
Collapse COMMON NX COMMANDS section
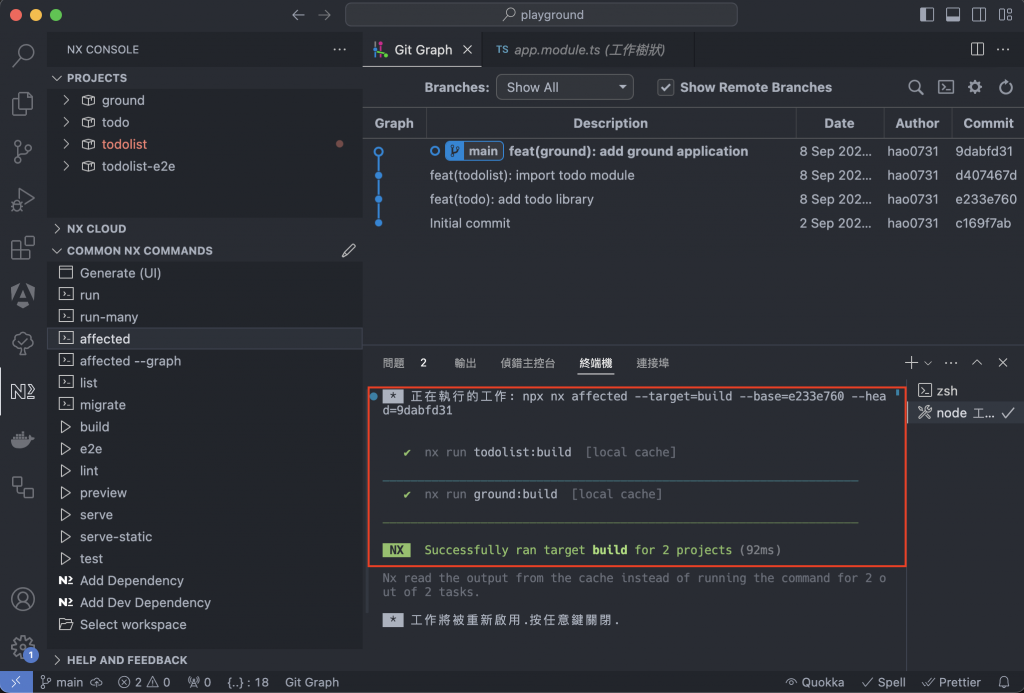tap(57, 251)
